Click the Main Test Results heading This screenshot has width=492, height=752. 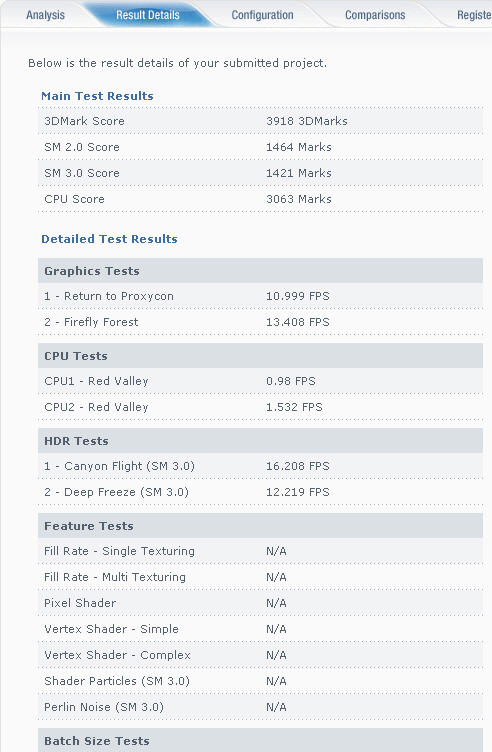97,96
